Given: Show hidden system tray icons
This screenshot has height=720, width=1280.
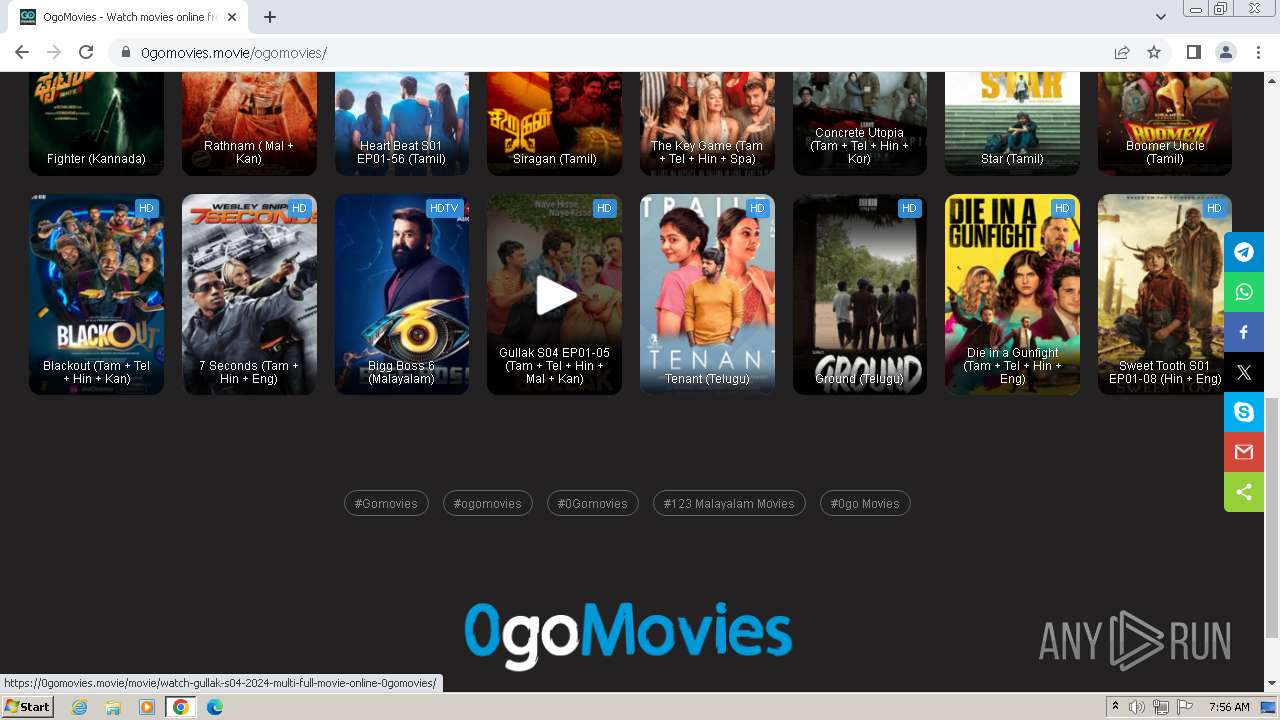Looking at the screenshot, I should point(1115,707).
